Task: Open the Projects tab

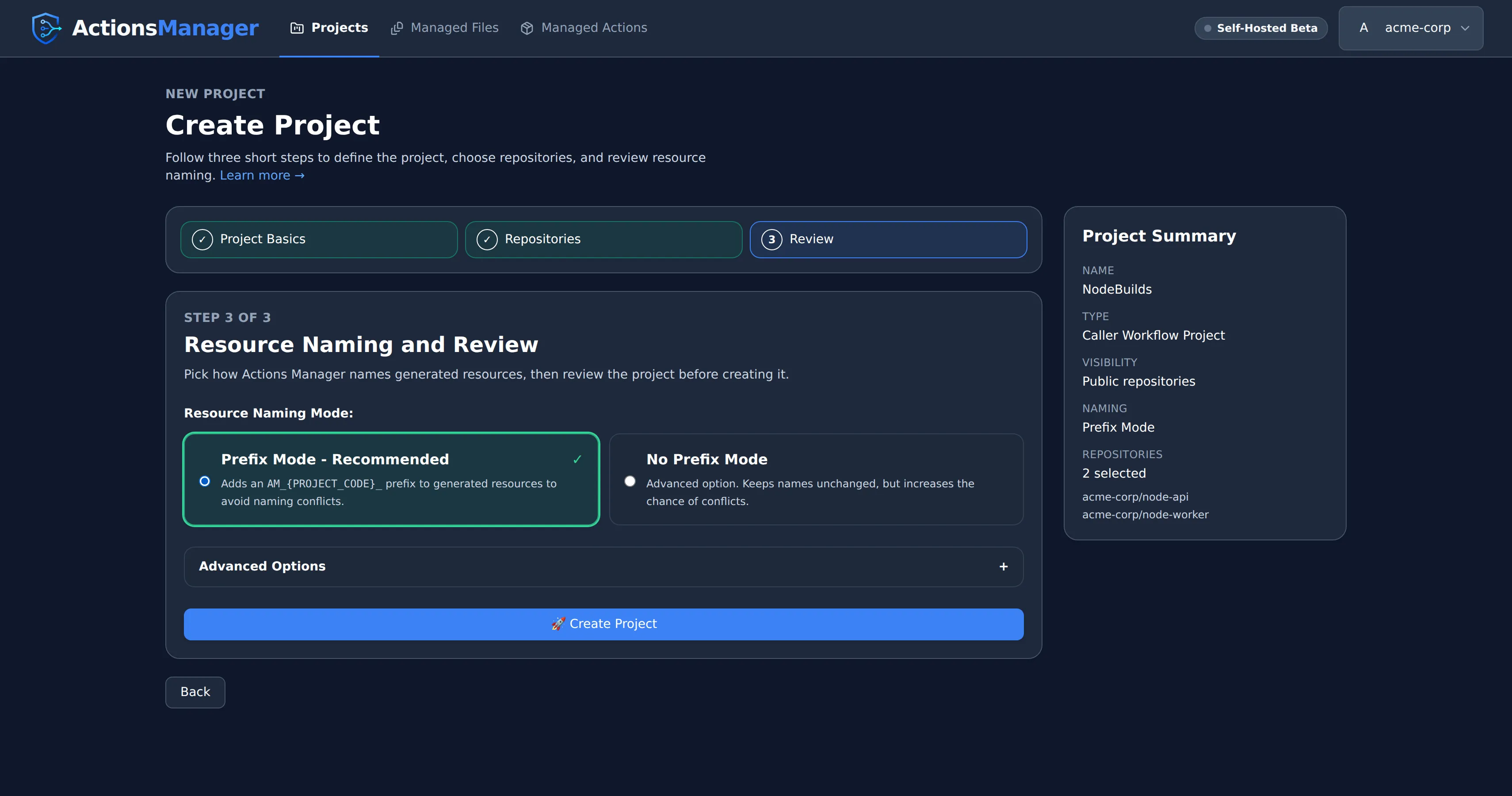Action: [x=329, y=27]
